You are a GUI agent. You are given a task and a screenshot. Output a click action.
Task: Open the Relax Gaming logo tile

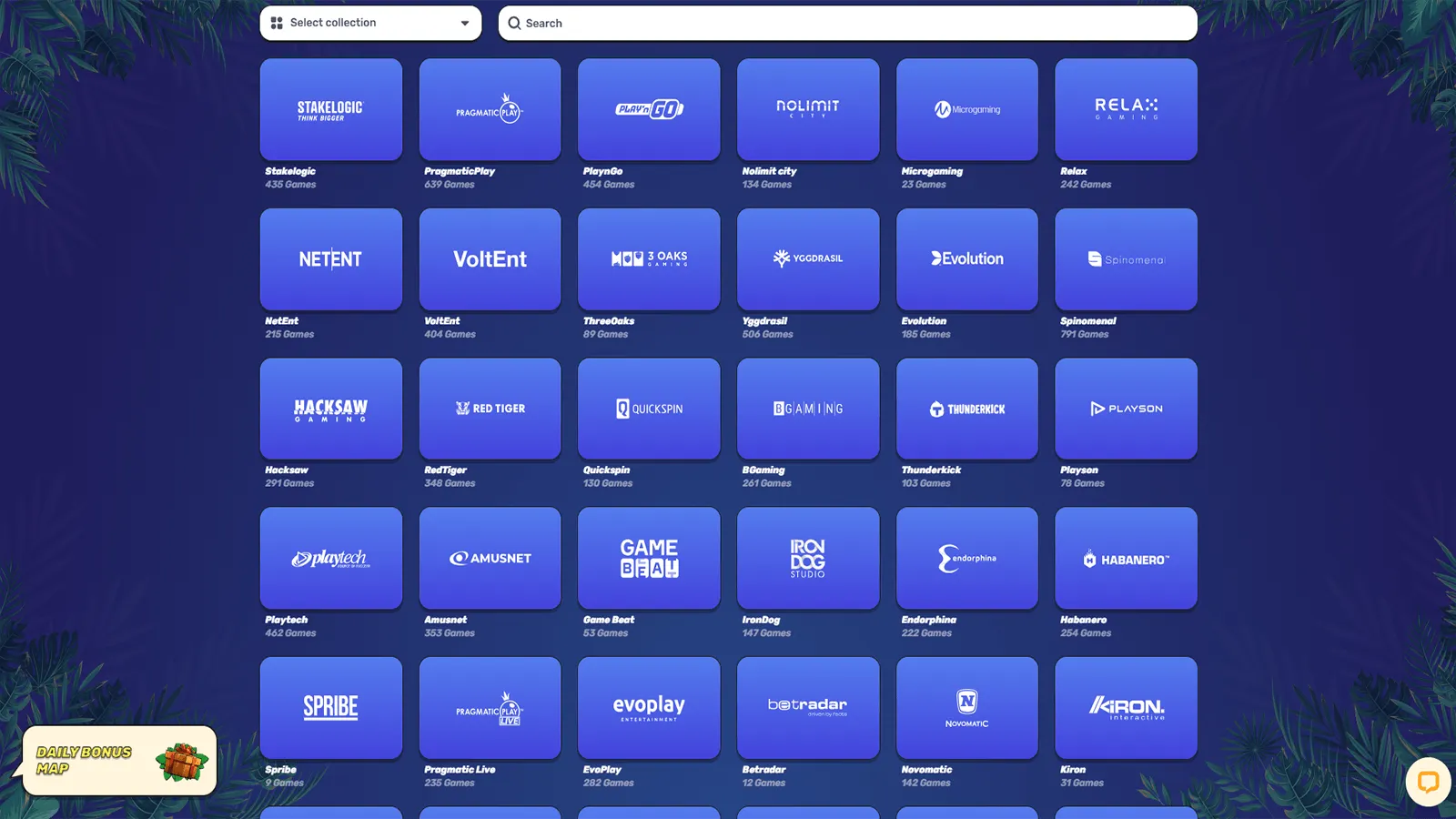coord(1126,109)
